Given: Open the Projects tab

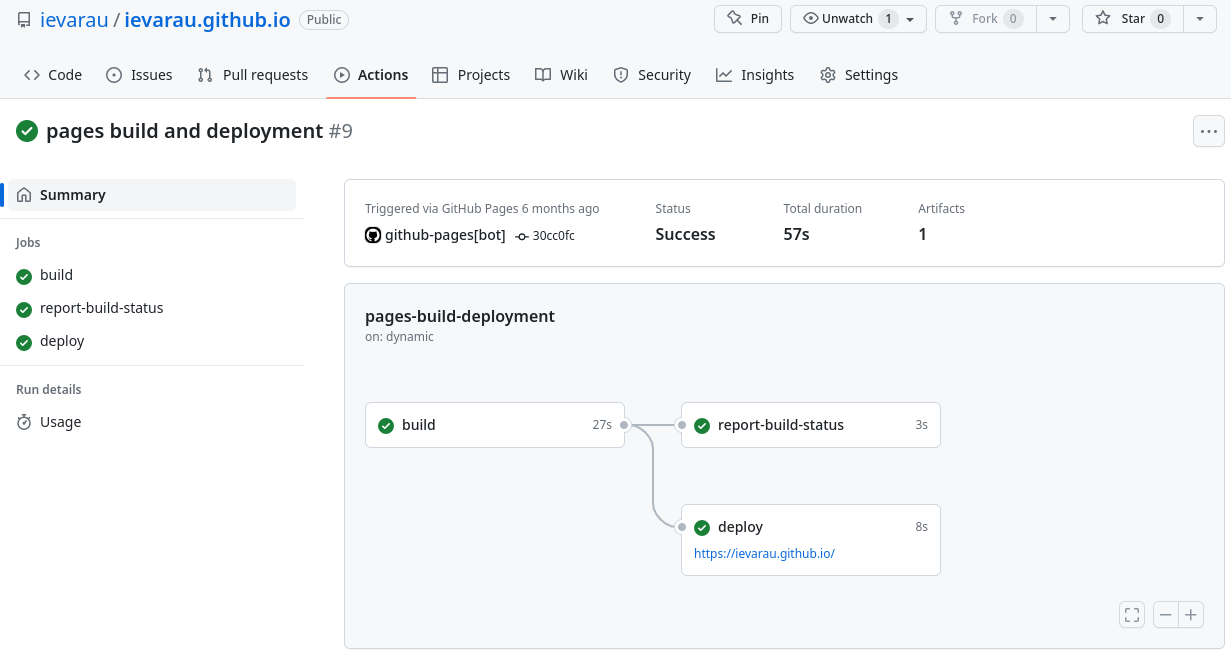Looking at the screenshot, I should click(471, 75).
